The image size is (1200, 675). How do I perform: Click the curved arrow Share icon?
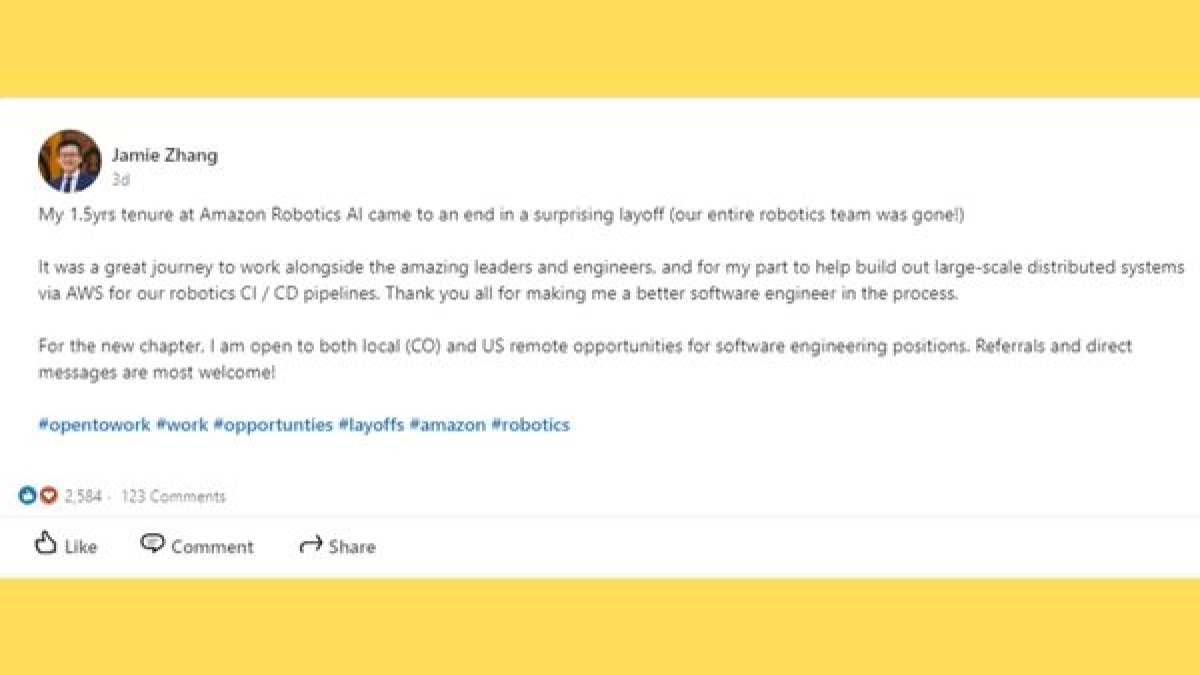pyautogui.click(x=311, y=545)
